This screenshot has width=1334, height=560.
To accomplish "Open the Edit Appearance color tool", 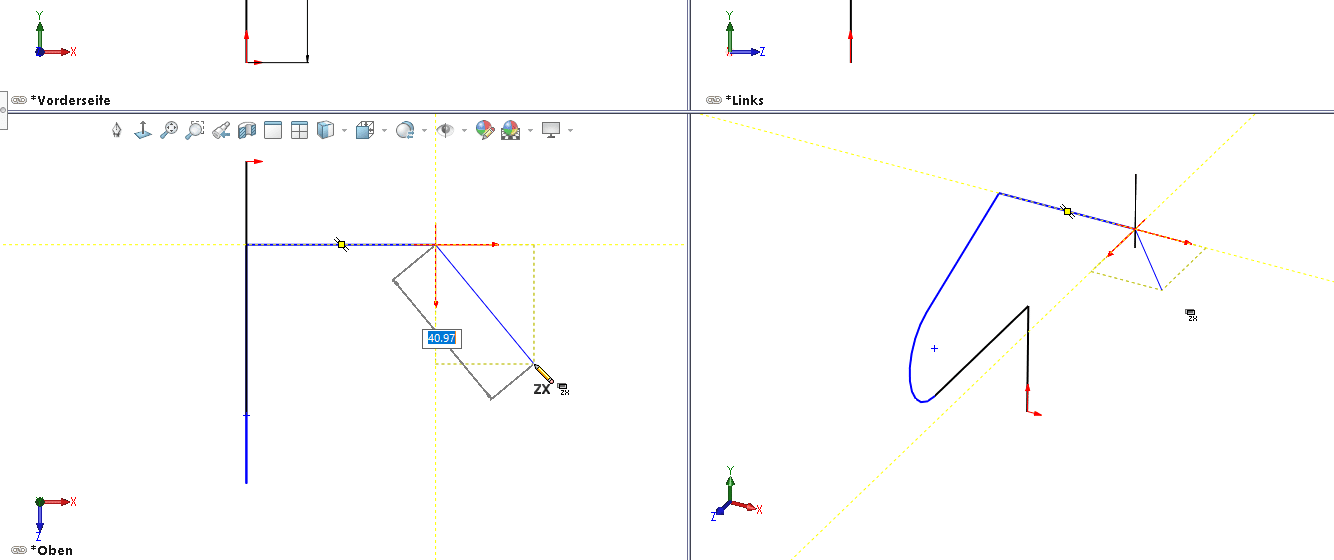I will click(x=484, y=130).
